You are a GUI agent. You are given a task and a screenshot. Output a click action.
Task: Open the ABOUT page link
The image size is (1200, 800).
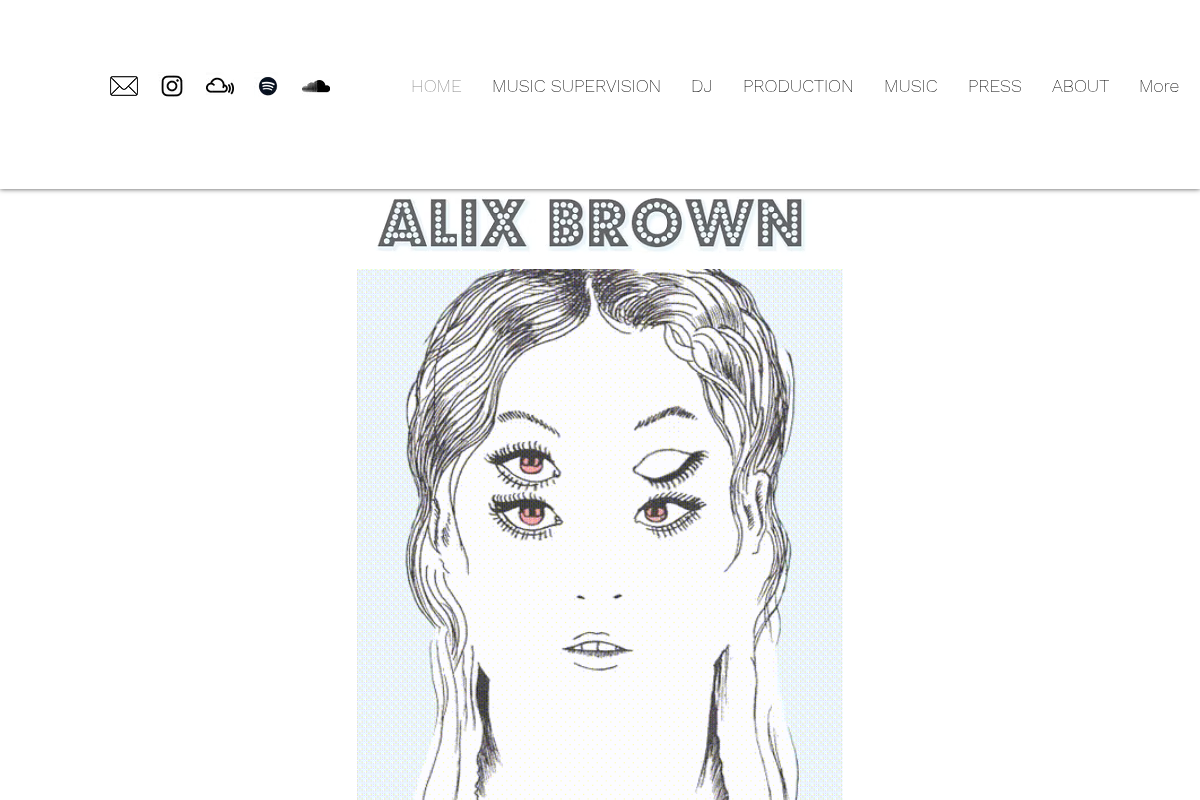point(1080,86)
